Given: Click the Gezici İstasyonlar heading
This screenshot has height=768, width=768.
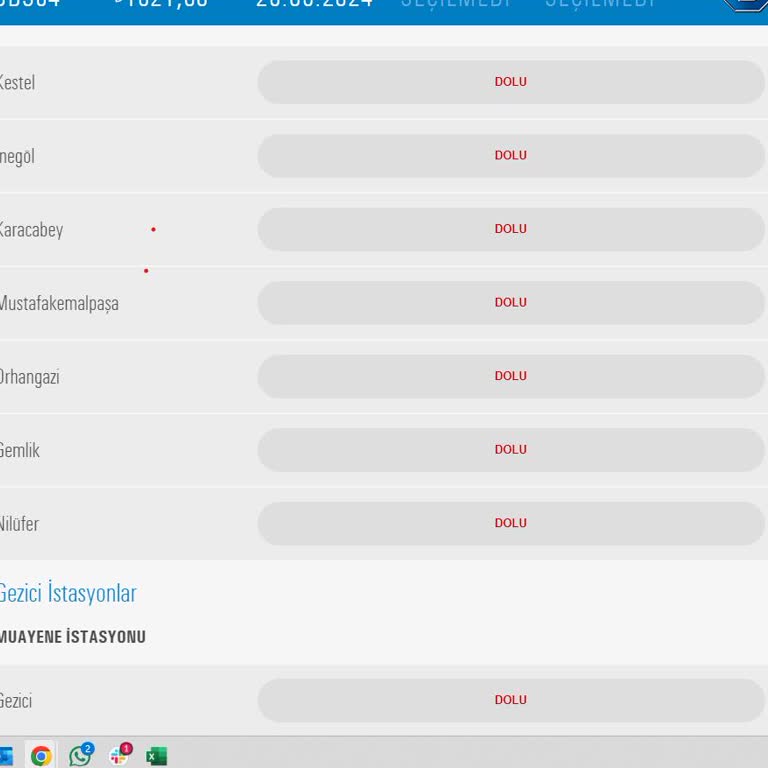Looking at the screenshot, I should [68, 593].
